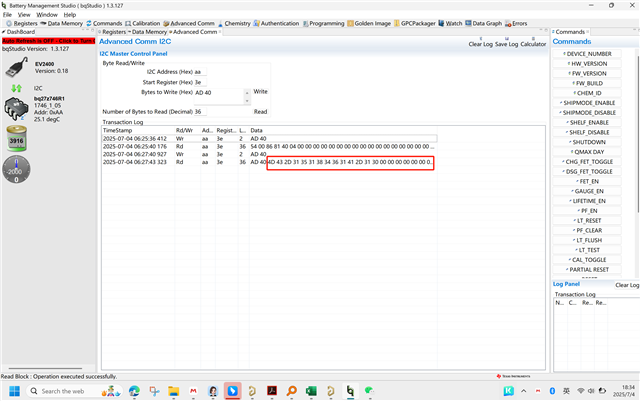
Task: Edit the I2C Address hex field
Action: (x=200, y=72)
